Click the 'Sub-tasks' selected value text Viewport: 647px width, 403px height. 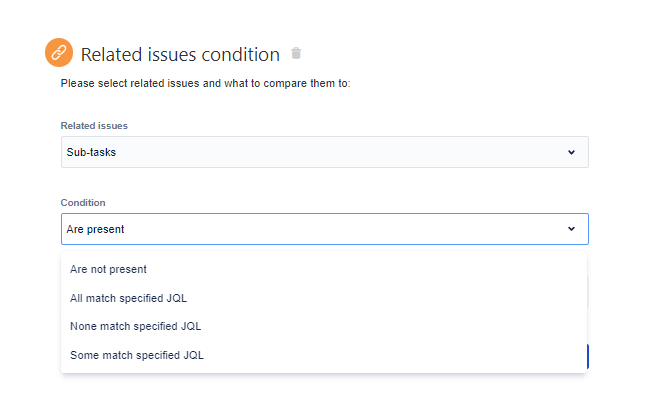click(90, 152)
